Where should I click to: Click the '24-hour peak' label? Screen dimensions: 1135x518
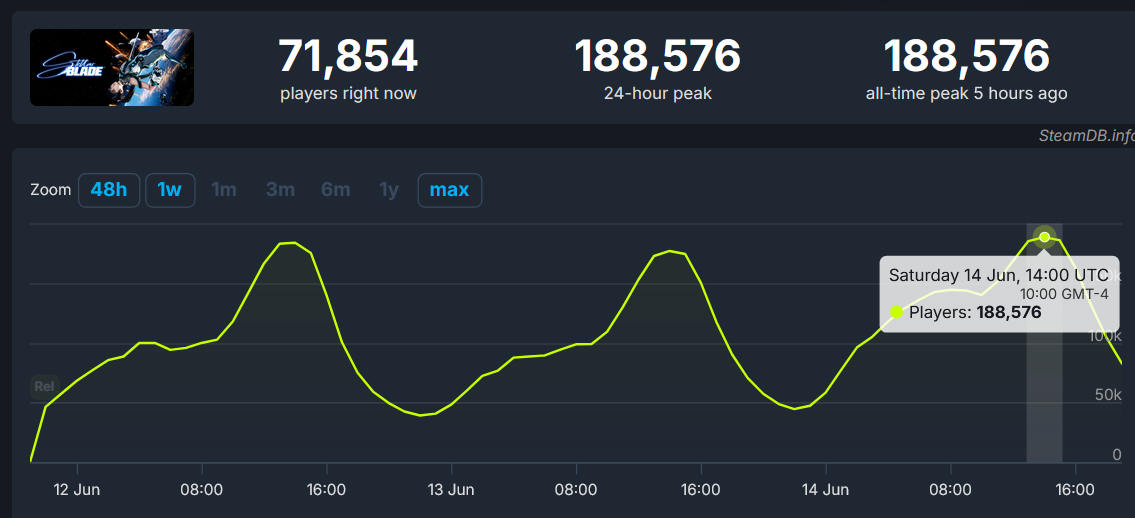pyautogui.click(x=657, y=94)
